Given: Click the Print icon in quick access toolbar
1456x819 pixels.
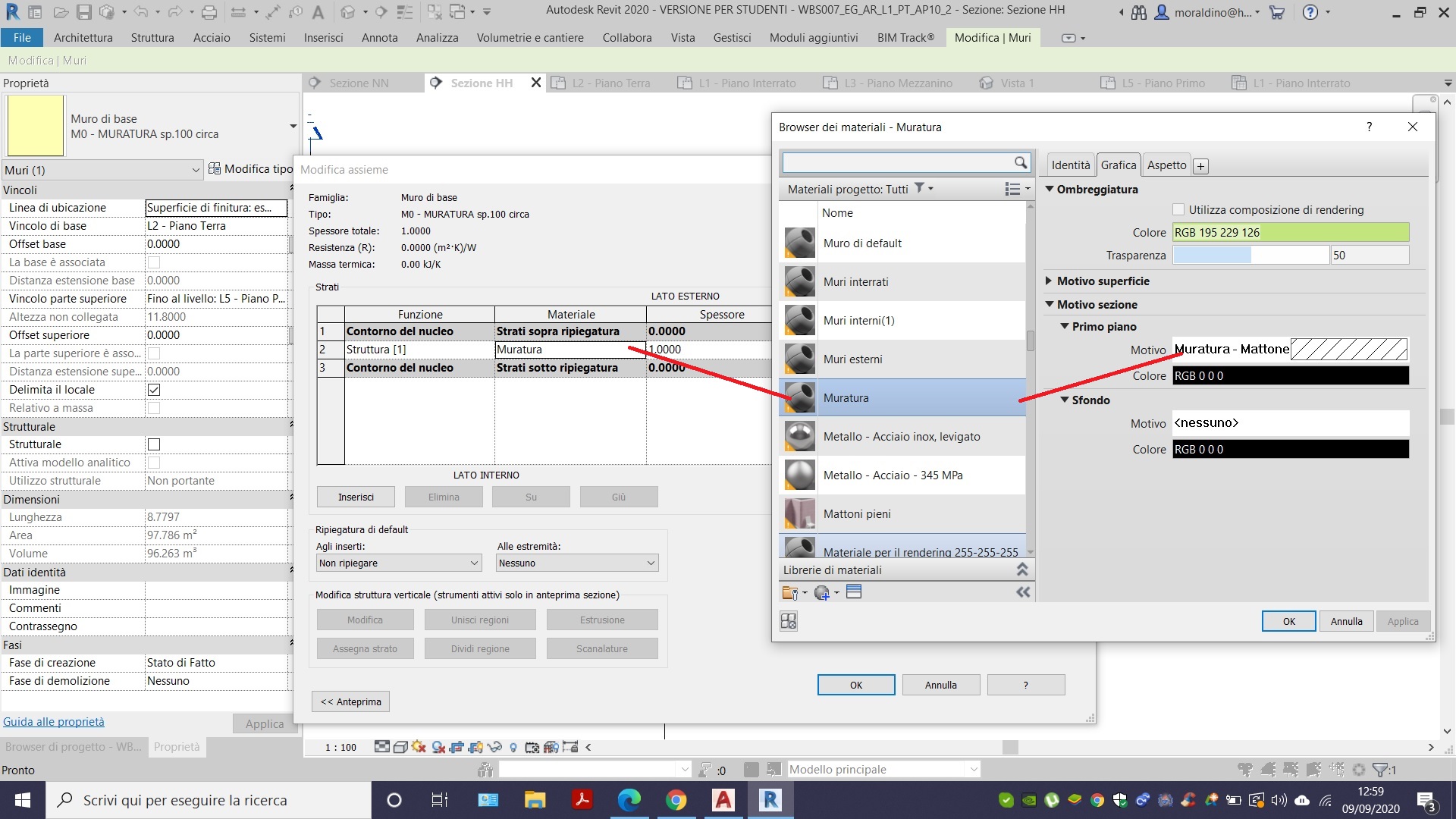Looking at the screenshot, I should click(209, 12).
